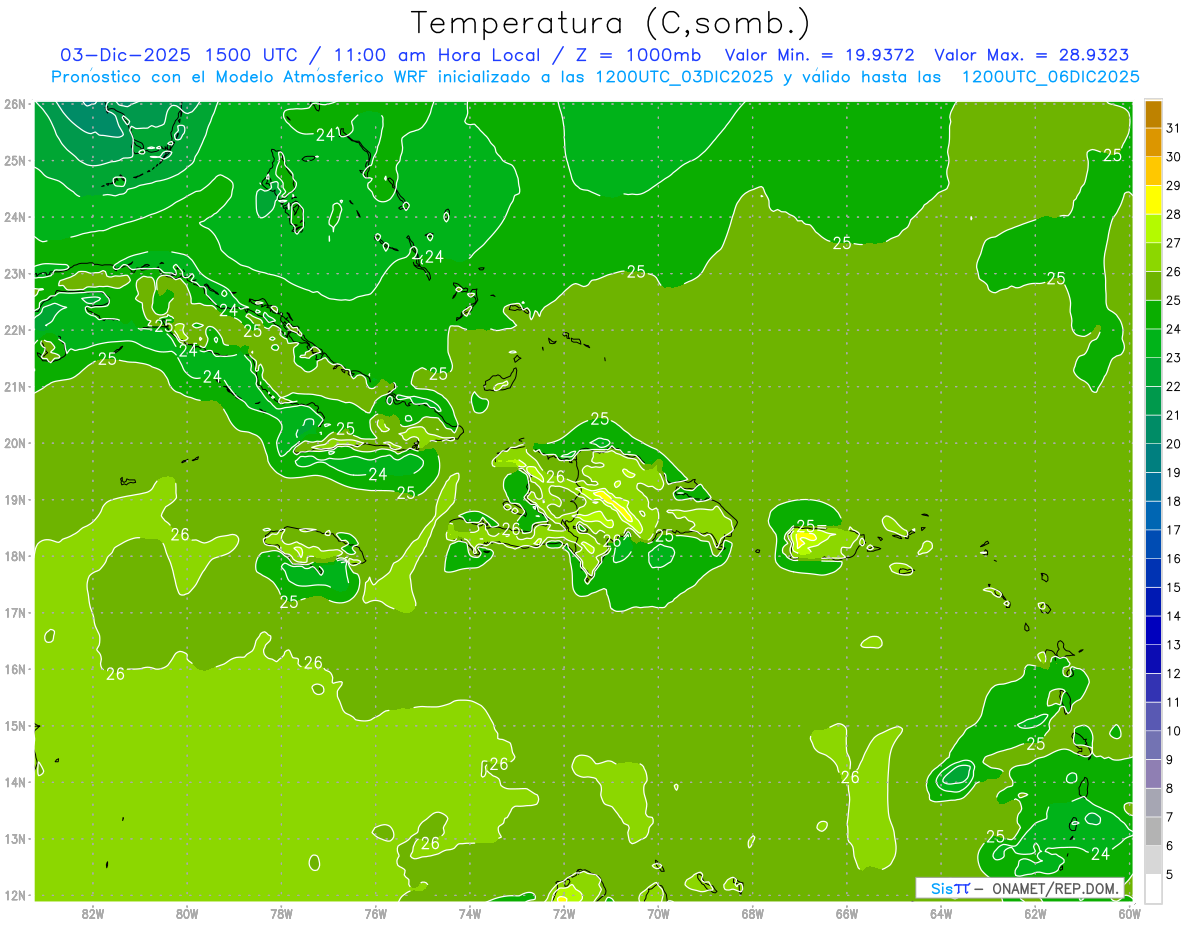Click color scale label "15"
Viewport: 1200px width, 927px height.
1173,587
